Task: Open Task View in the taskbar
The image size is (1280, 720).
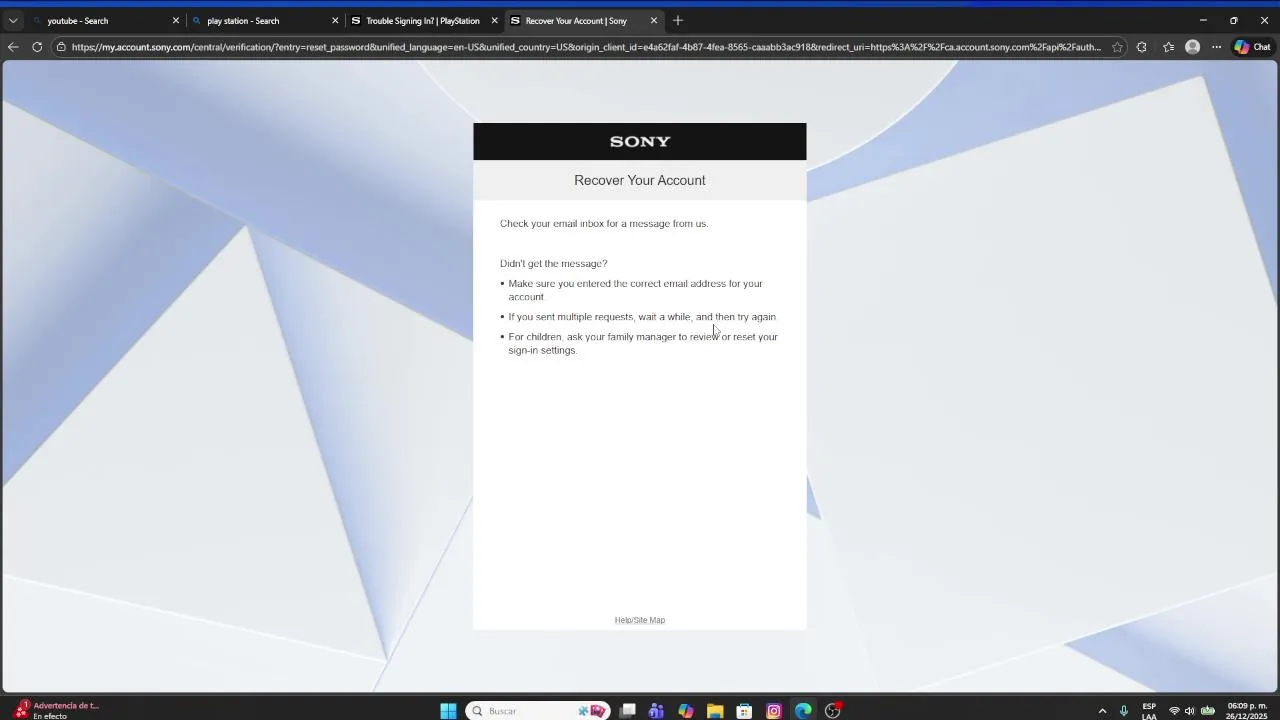Action: (628, 711)
